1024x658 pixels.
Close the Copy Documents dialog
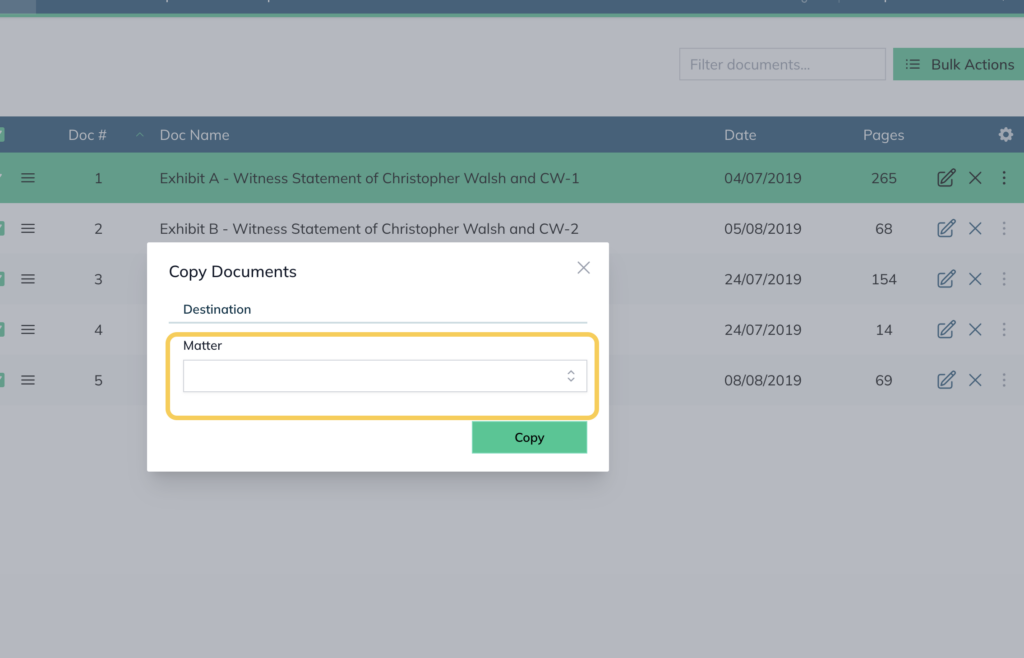(x=583, y=268)
